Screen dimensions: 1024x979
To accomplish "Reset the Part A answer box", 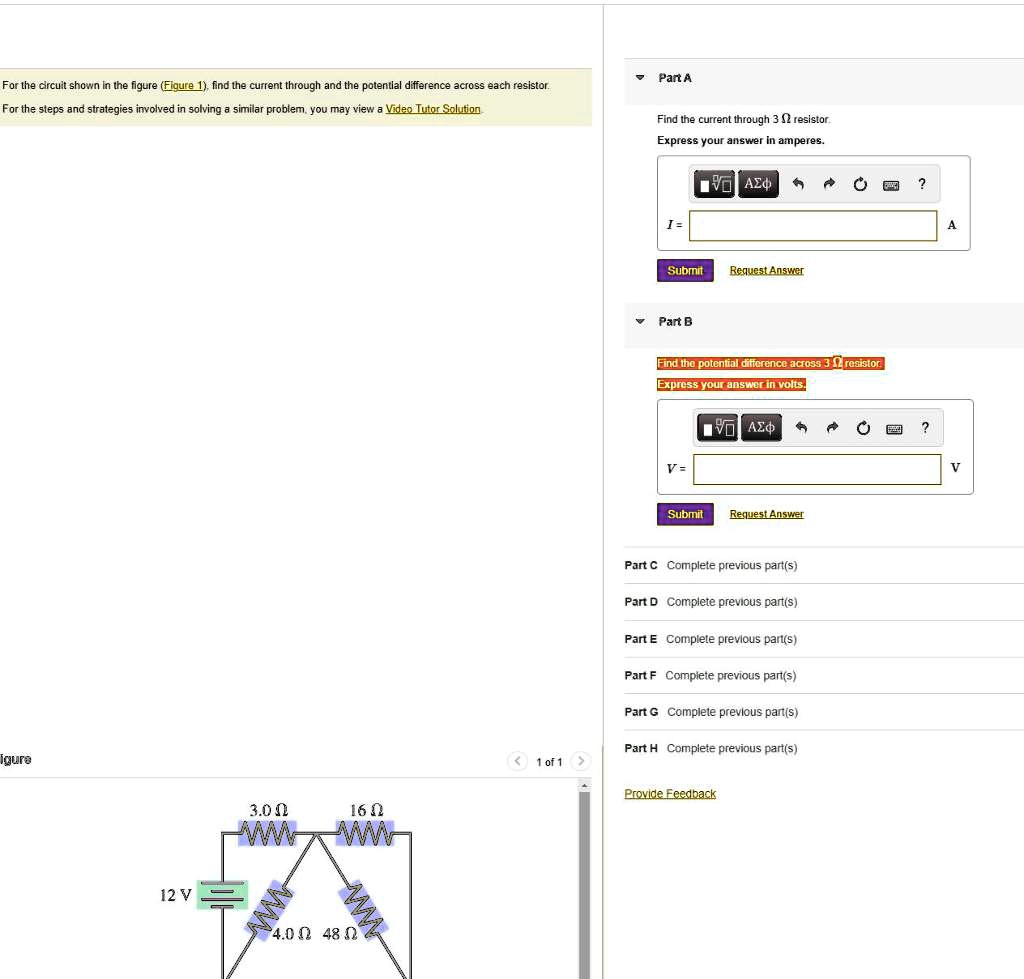I will 860,184.
